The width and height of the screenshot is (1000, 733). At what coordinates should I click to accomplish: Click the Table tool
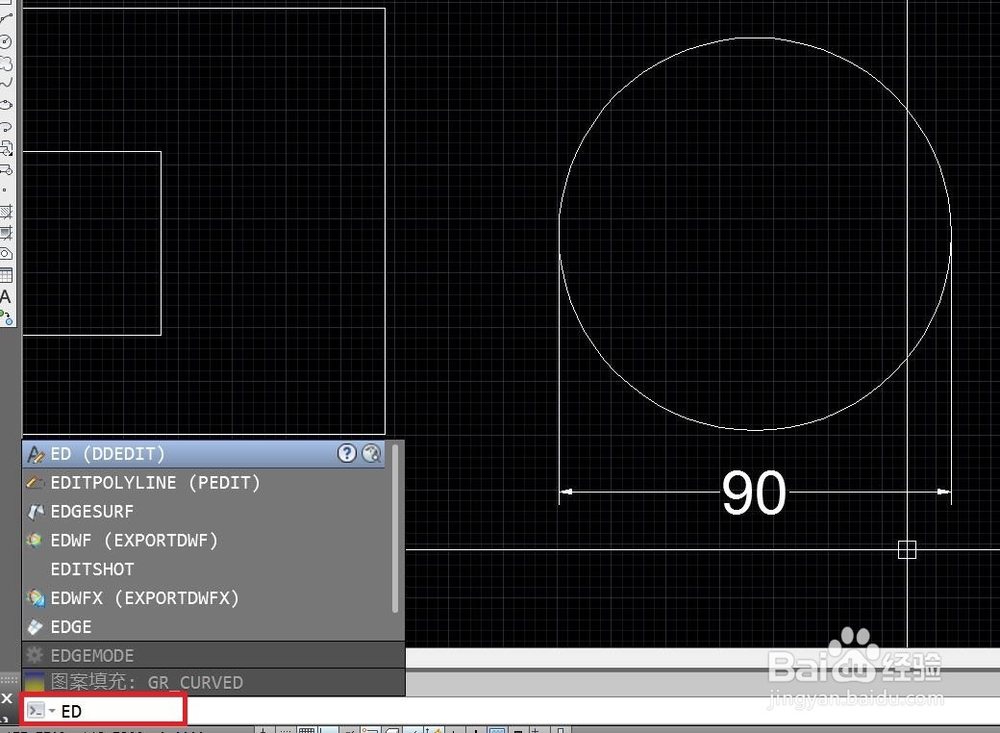[x=6, y=276]
